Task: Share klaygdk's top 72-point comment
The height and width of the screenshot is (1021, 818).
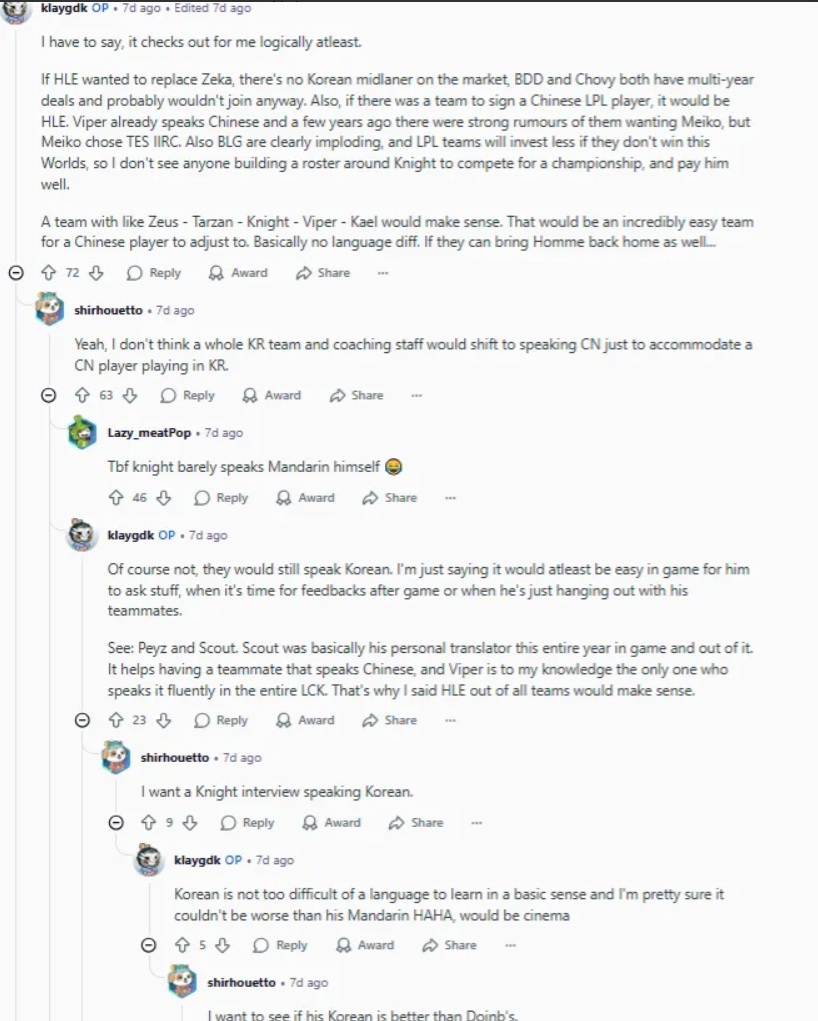Action: coord(323,273)
